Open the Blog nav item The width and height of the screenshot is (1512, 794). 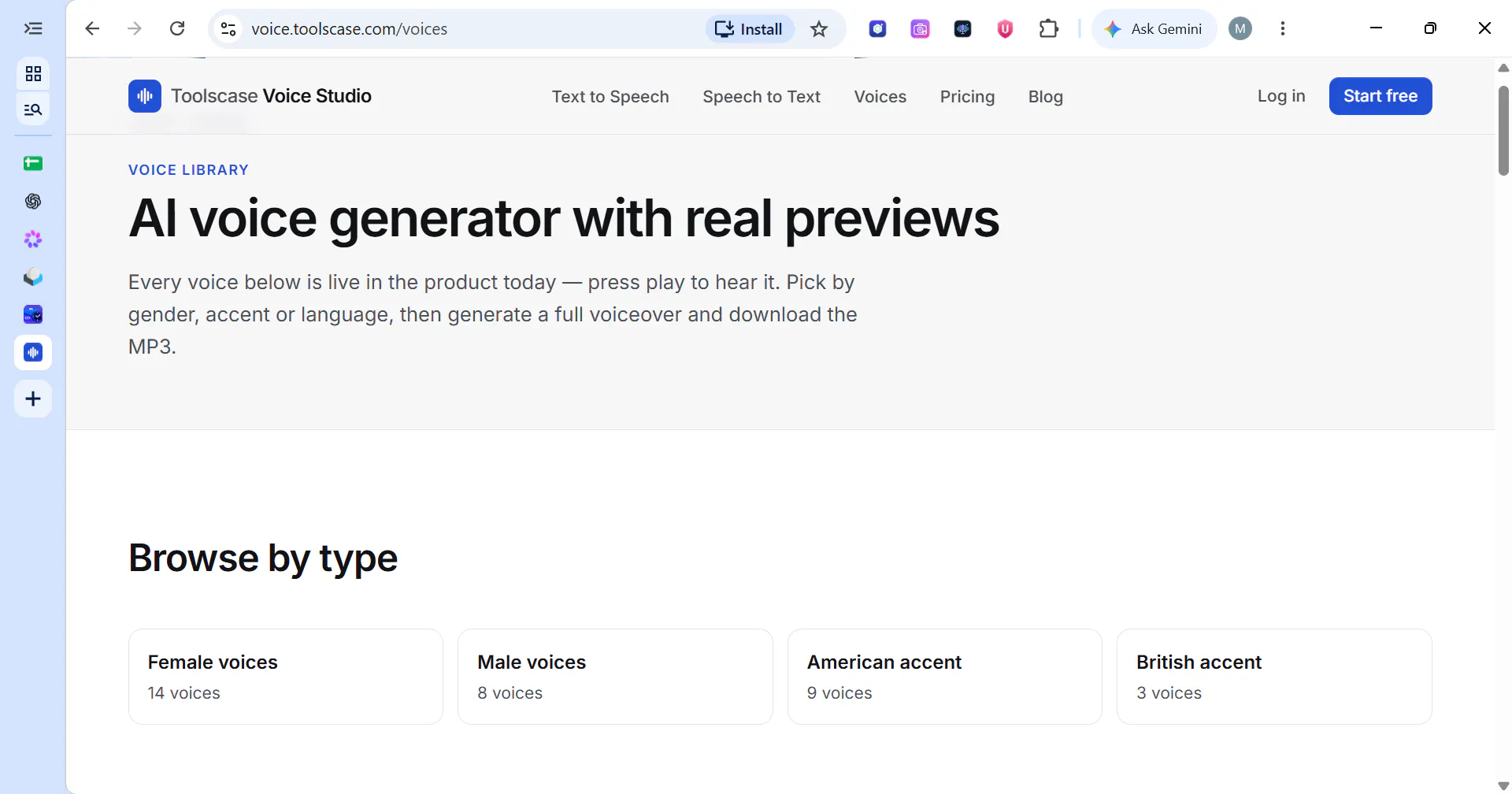(x=1045, y=96)
